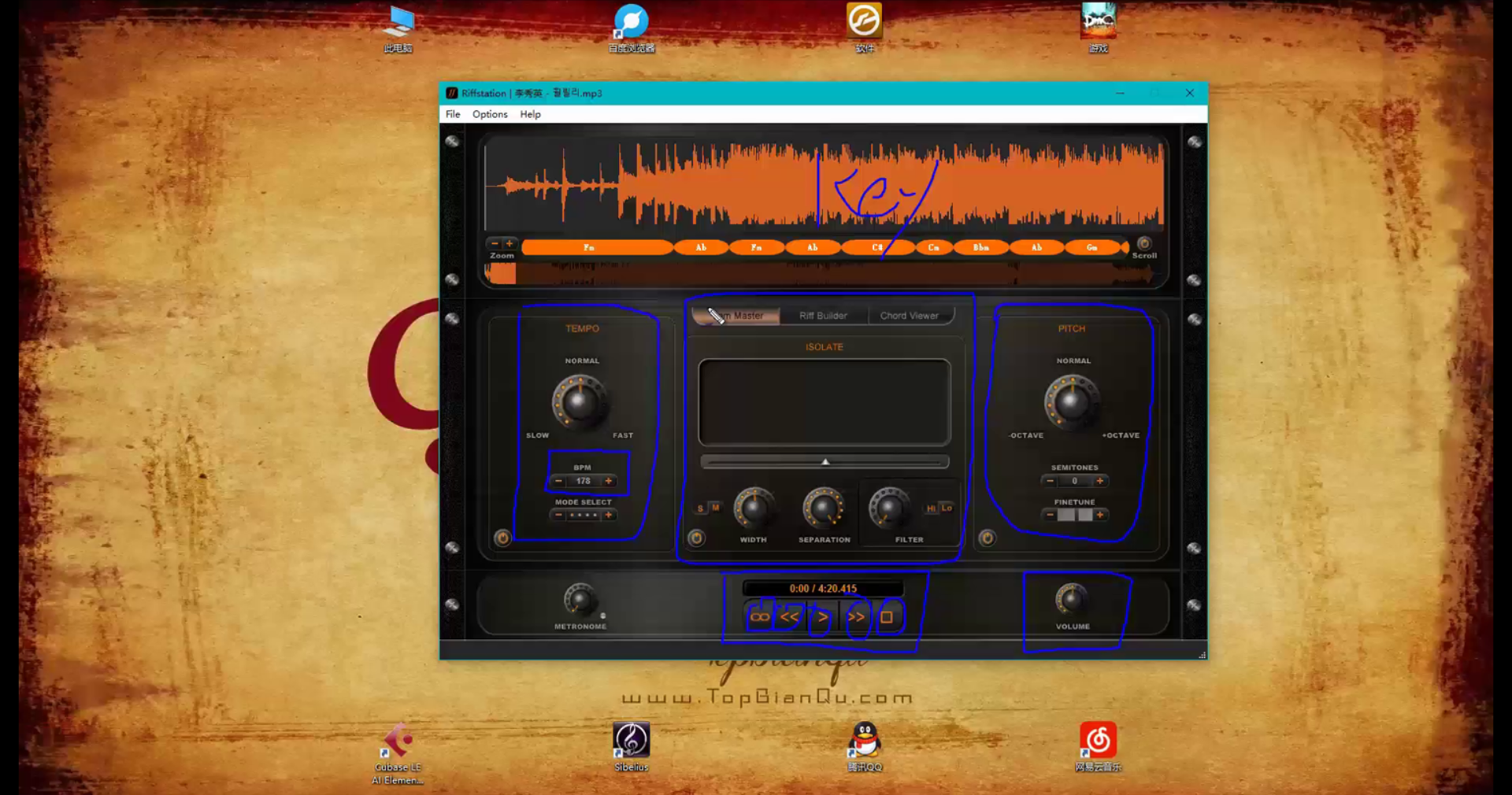Open the Options menu

[489, 114]
